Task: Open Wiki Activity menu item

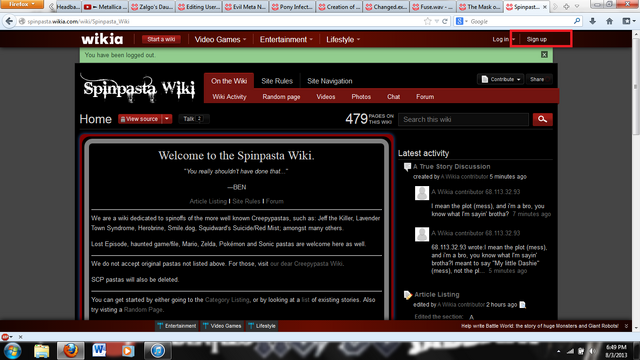Action: click(x=229, y=97)
